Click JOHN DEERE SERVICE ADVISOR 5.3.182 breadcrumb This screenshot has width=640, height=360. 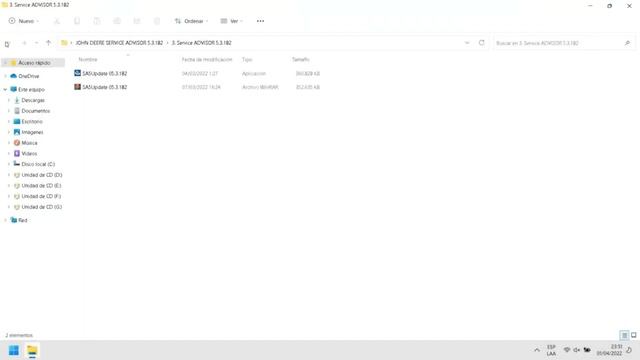119,43
